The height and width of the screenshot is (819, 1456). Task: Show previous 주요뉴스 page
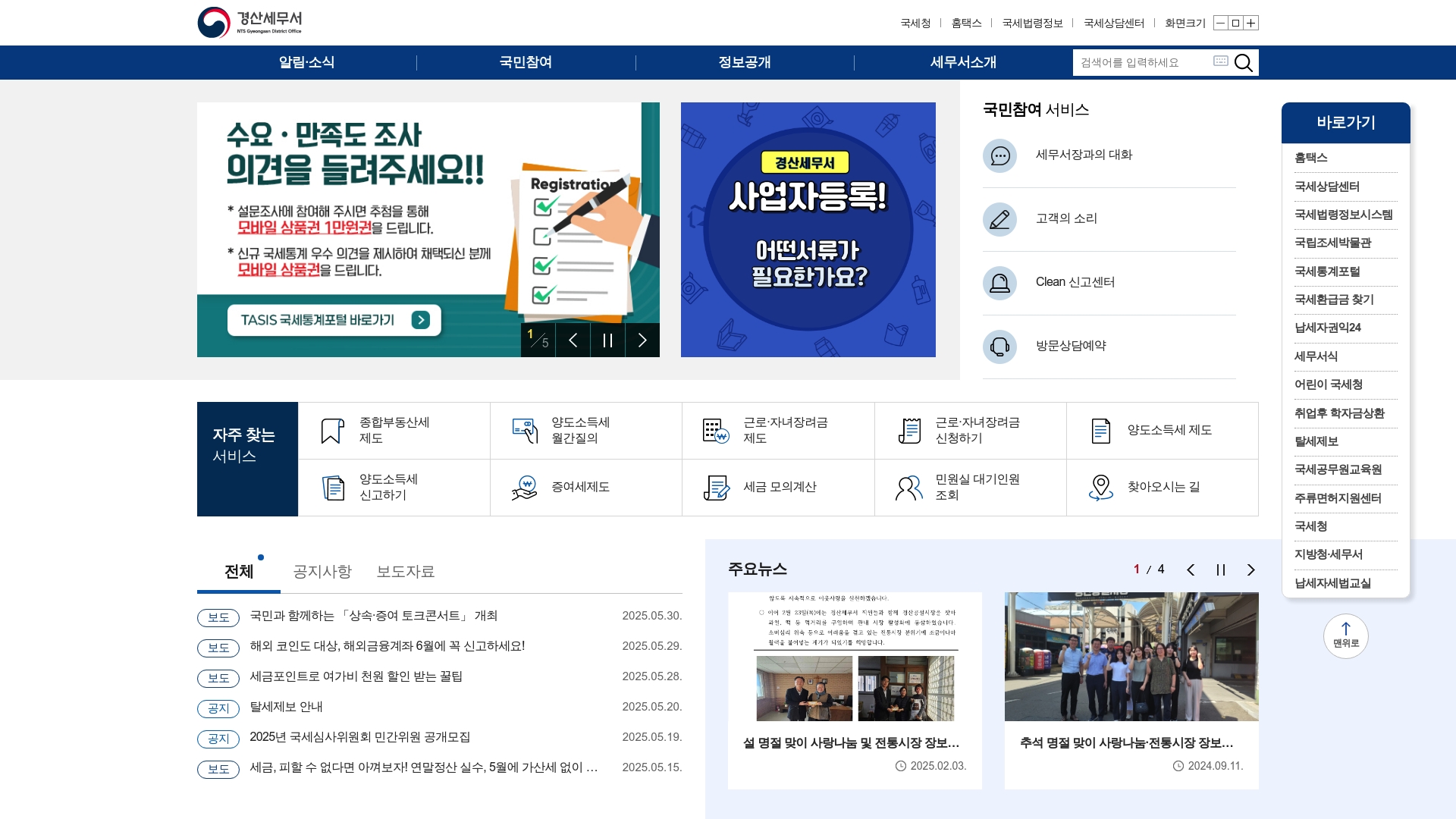coord(1191,570)
